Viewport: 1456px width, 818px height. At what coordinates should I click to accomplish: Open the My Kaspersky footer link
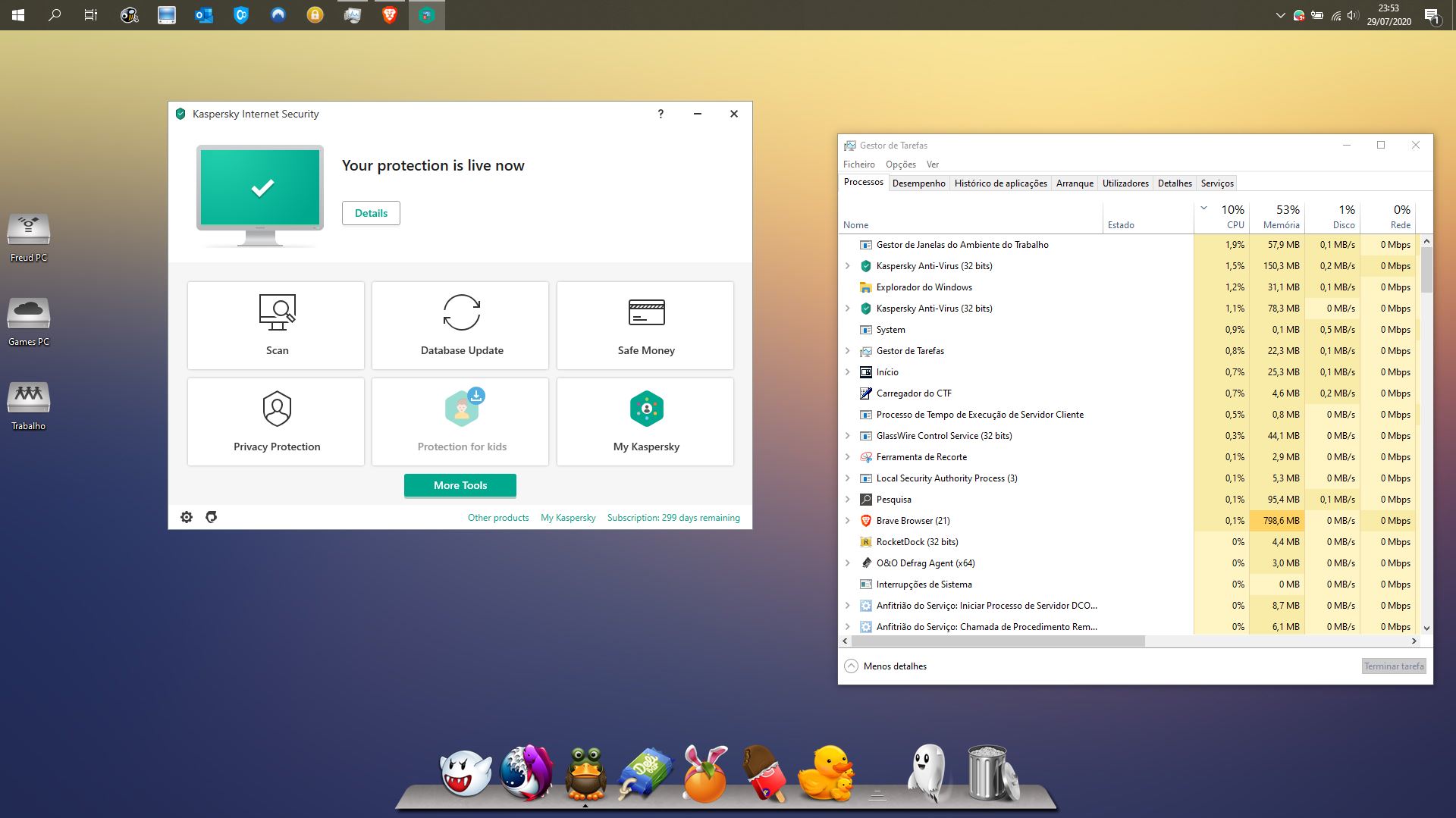click(x=568, y=518)
